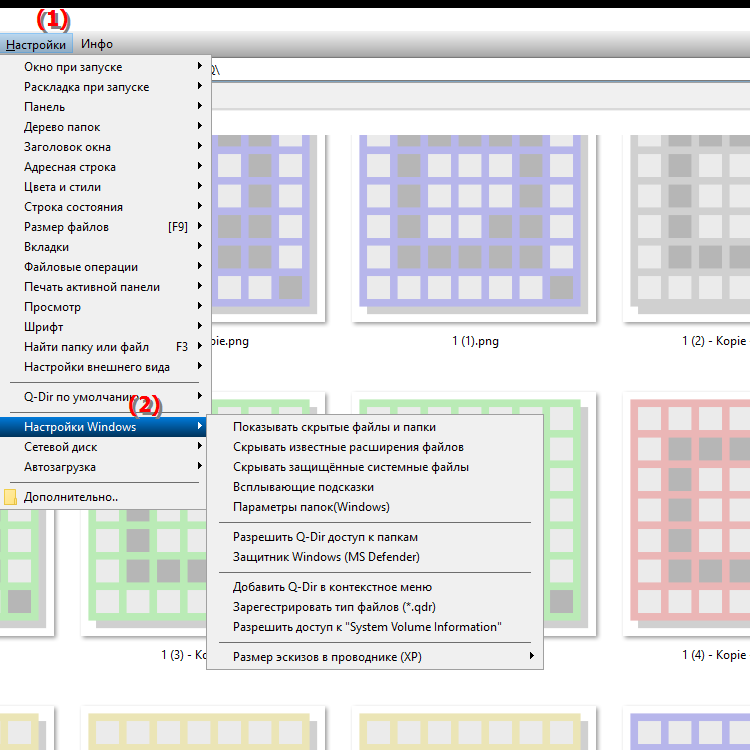Expand Окно при запуске submenu
750x750 pixels.
[105, 66]
